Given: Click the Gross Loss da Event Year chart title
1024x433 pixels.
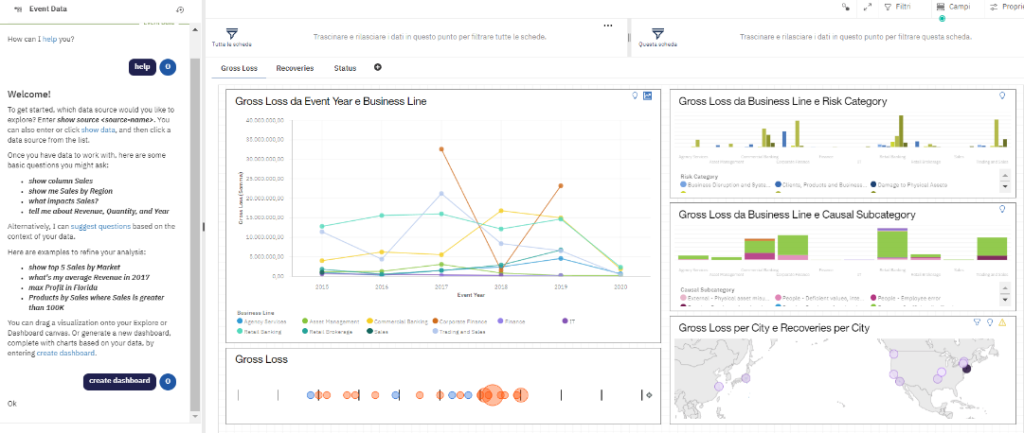Looking at the screenshot, I should point(330,101).
